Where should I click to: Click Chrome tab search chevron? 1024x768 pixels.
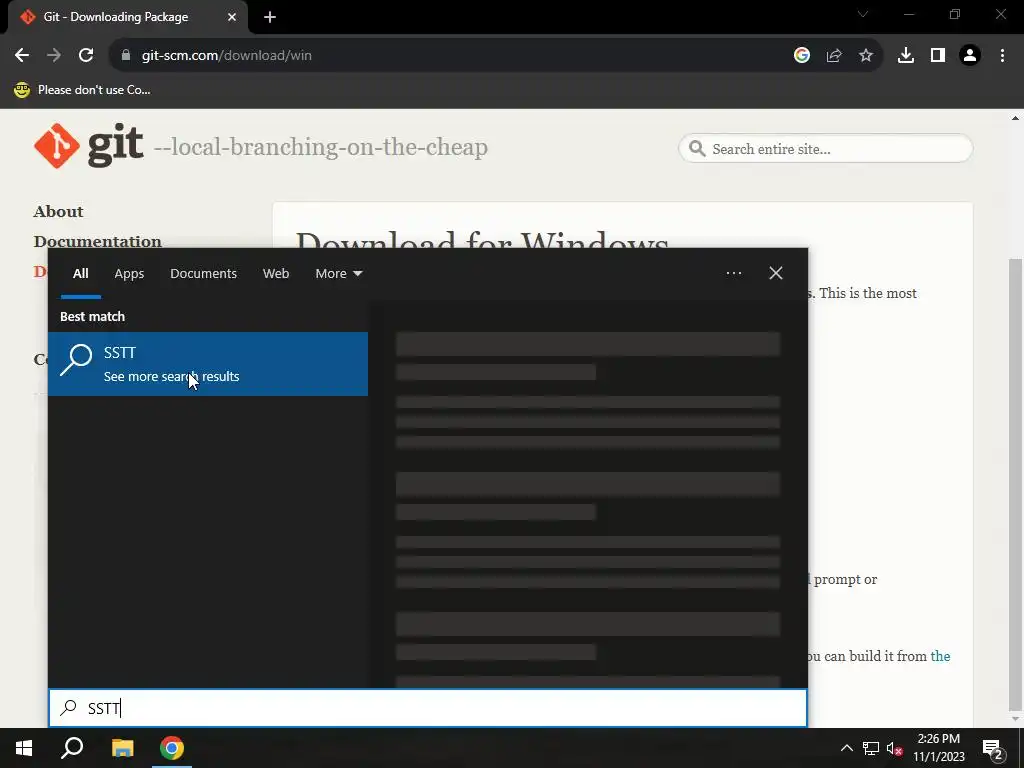click(863, 14)
